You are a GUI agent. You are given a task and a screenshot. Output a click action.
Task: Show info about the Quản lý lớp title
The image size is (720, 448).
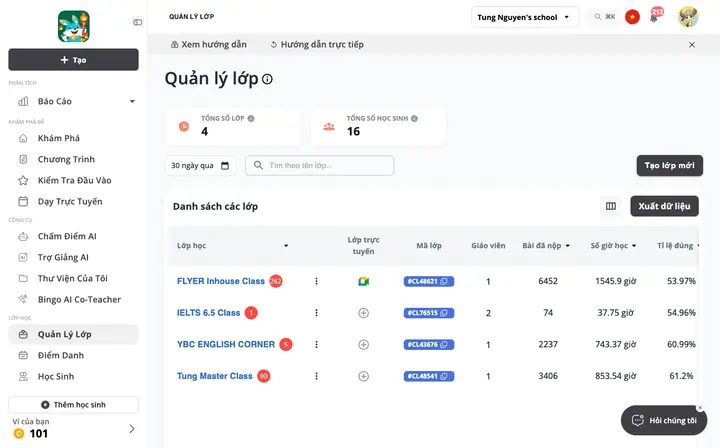tap(267, 79)
